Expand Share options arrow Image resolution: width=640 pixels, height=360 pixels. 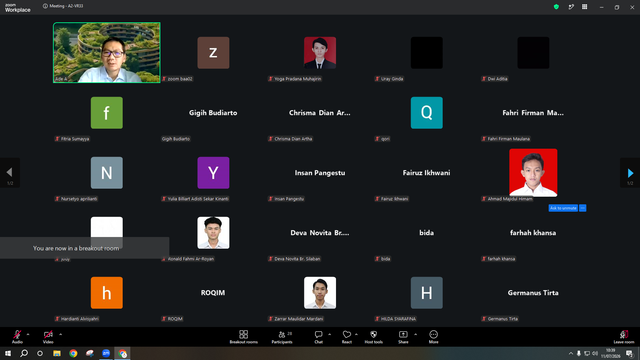[416, 334]
